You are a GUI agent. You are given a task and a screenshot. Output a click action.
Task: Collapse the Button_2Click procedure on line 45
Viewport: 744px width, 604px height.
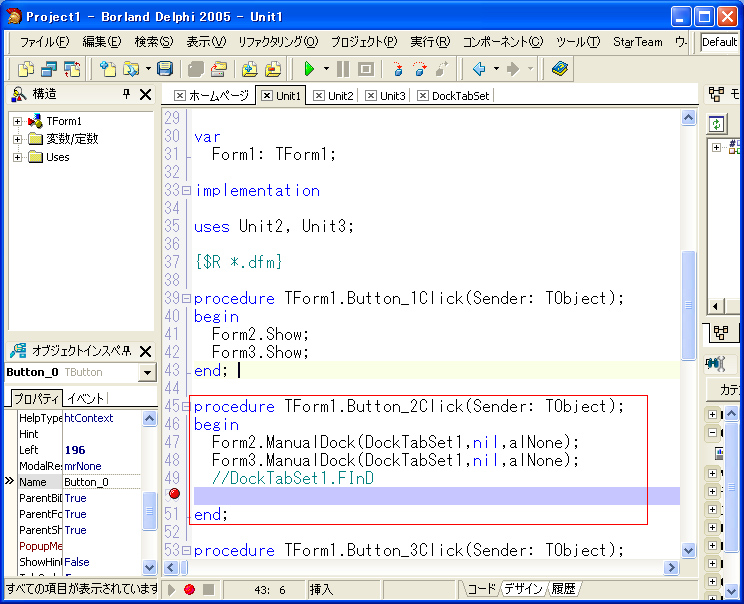pos(186,407)
